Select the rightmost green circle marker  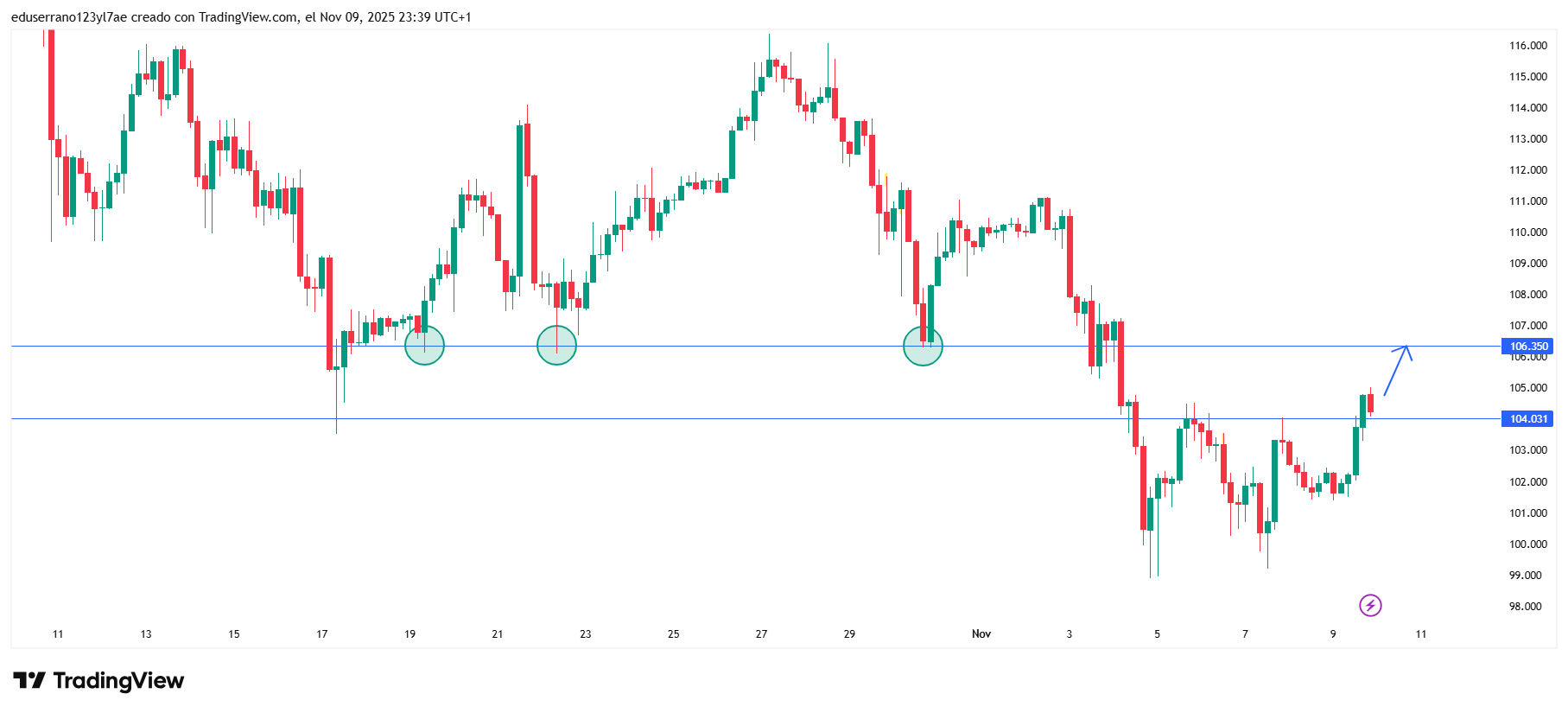[x=923, y=346]
